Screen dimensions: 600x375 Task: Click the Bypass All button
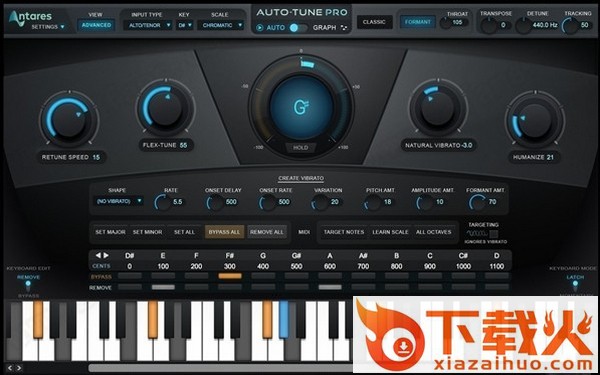click(225, 232)
